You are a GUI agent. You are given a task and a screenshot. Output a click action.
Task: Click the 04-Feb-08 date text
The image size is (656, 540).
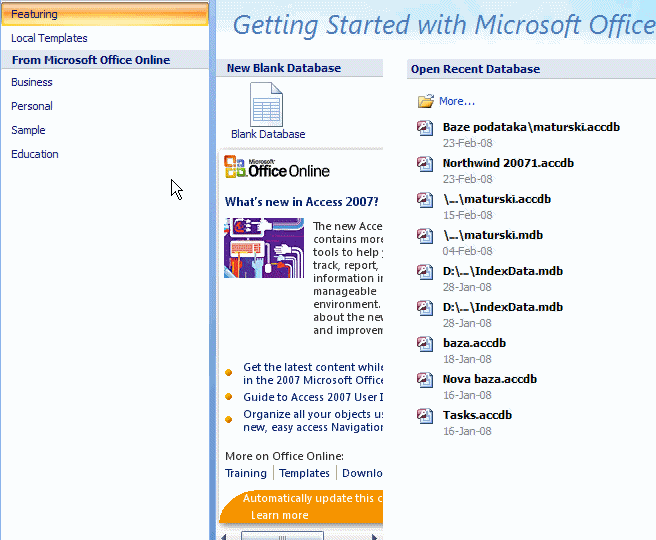(468, 251)
